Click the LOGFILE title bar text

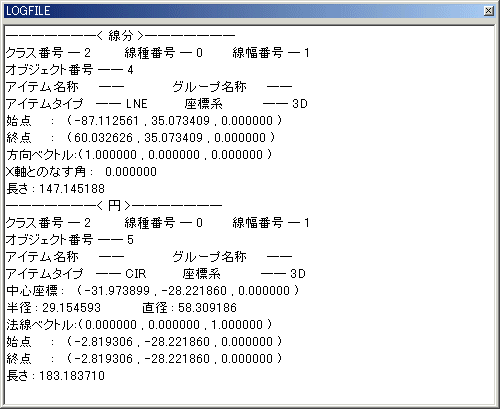point(28,11)
